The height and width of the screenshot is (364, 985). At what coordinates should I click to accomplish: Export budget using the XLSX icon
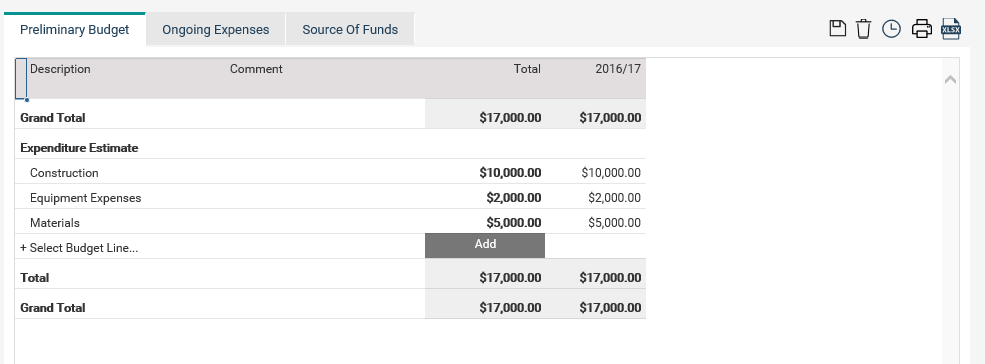click(x=950, y=29)
